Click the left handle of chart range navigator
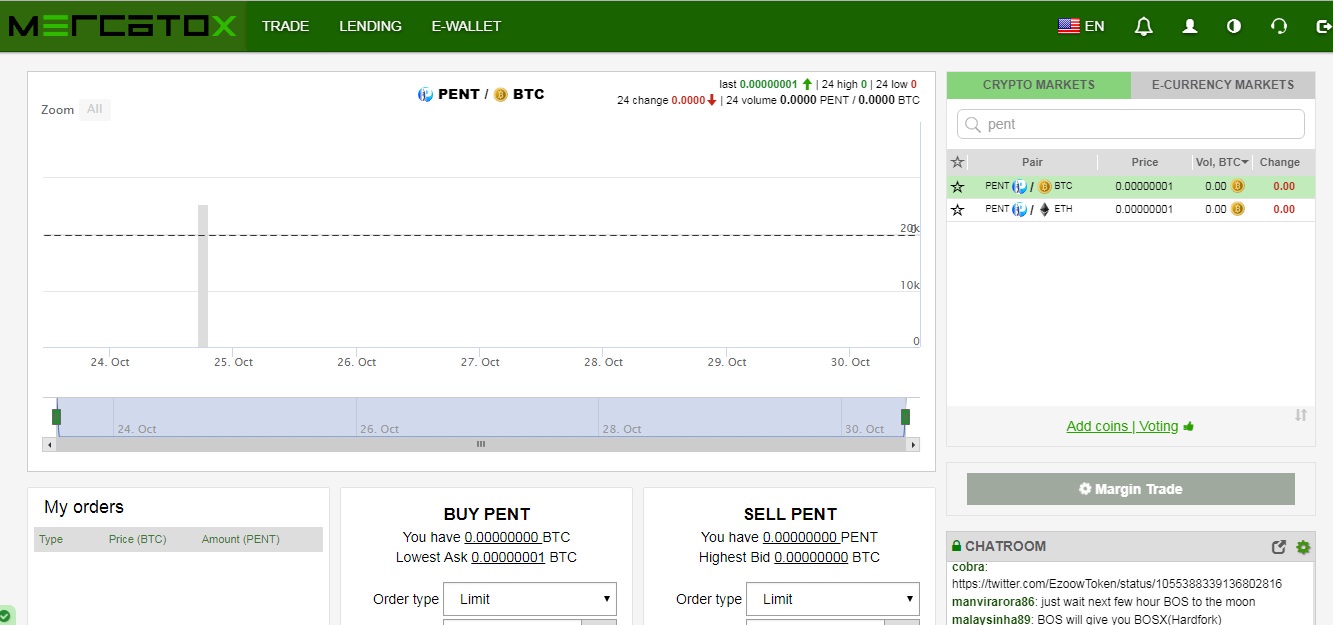Viewport: 1333px width, 625px height. tap(57, 416)
